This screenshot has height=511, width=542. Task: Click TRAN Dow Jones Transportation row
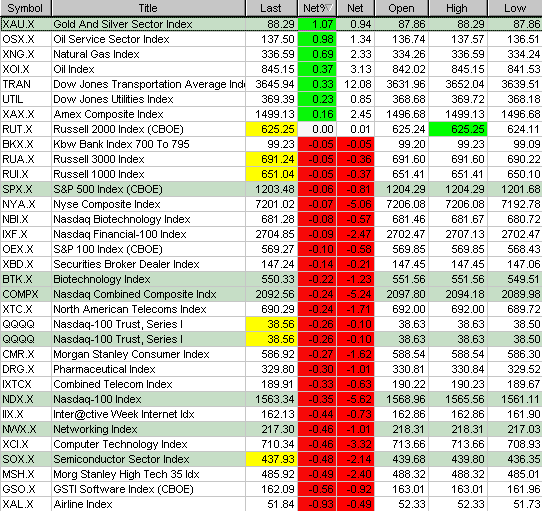pos(271,84)
